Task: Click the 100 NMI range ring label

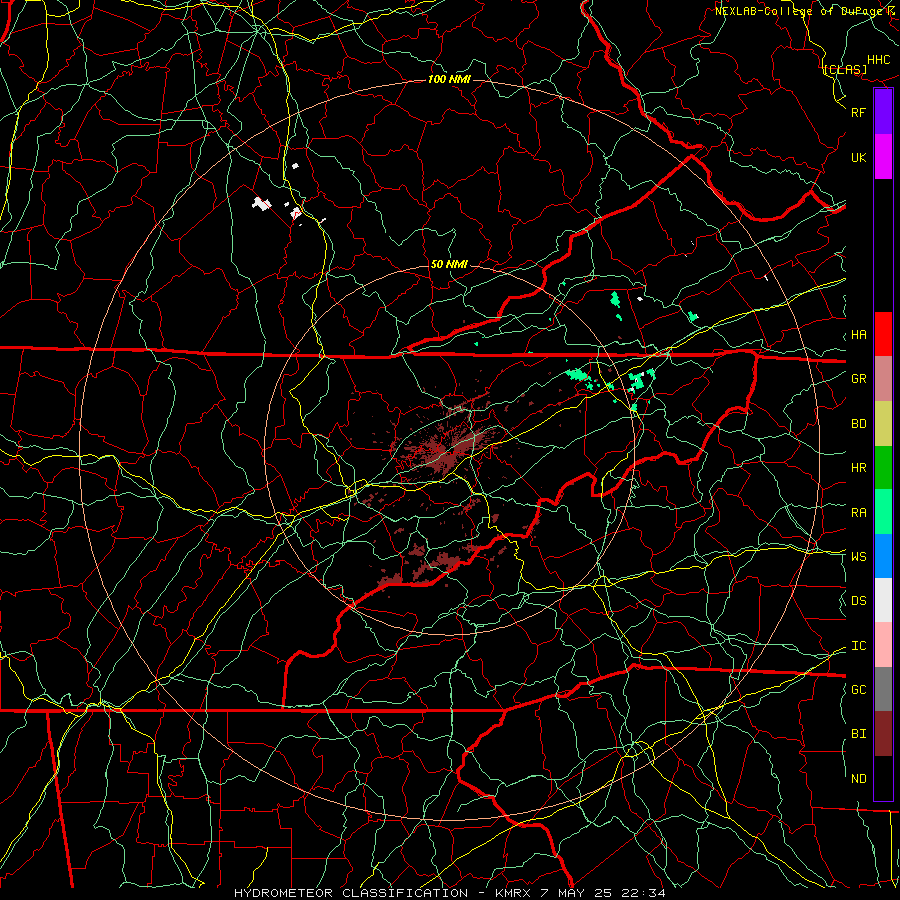Action: coord(449,79)
